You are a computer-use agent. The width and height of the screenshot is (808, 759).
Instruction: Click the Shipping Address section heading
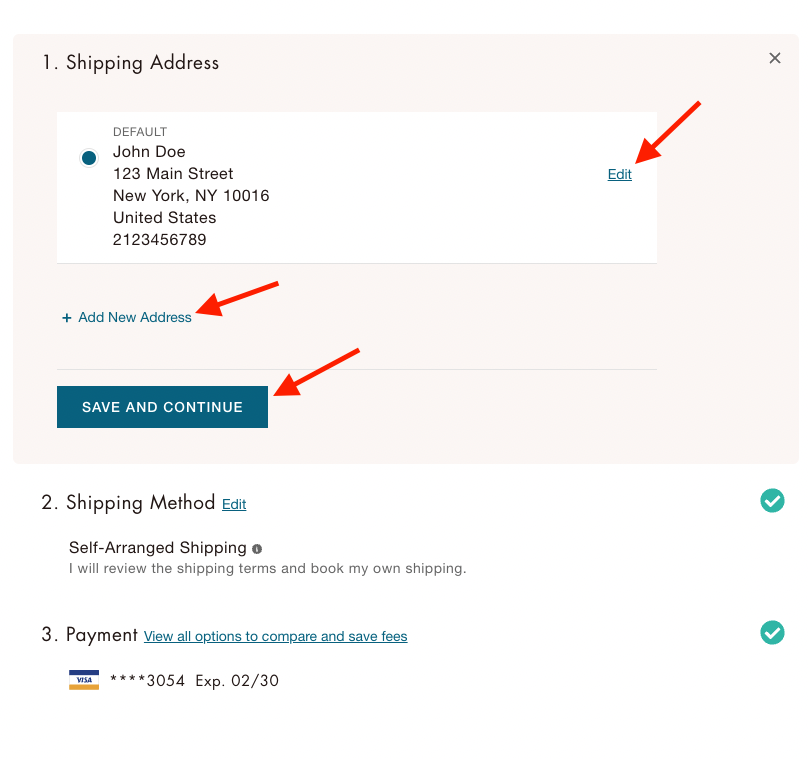tap(131, 63)
